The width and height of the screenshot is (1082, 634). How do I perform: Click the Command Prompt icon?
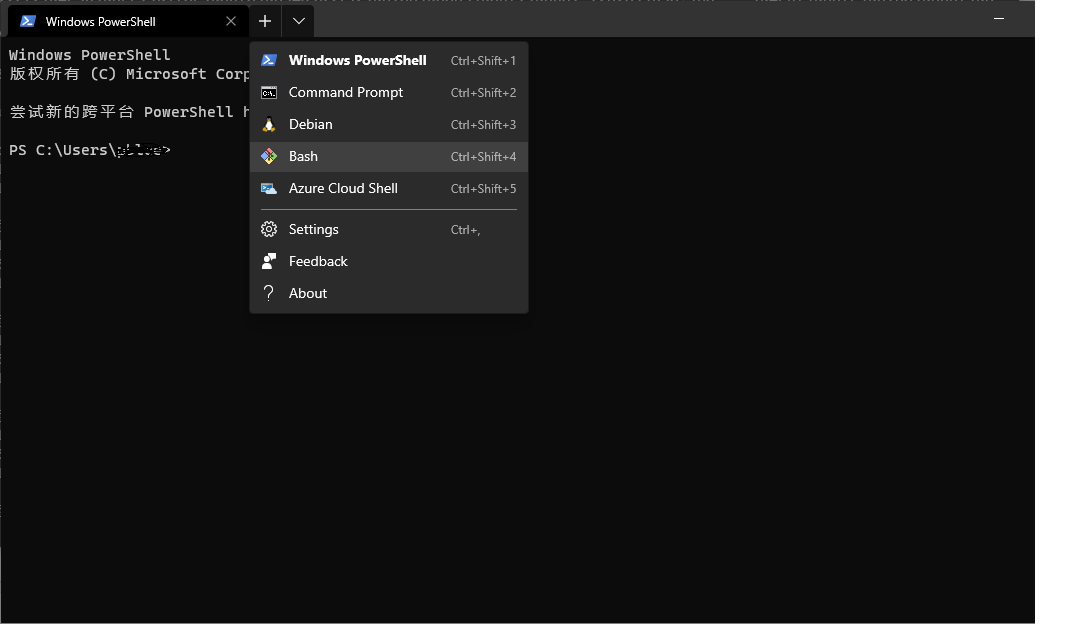coord(268,92)
